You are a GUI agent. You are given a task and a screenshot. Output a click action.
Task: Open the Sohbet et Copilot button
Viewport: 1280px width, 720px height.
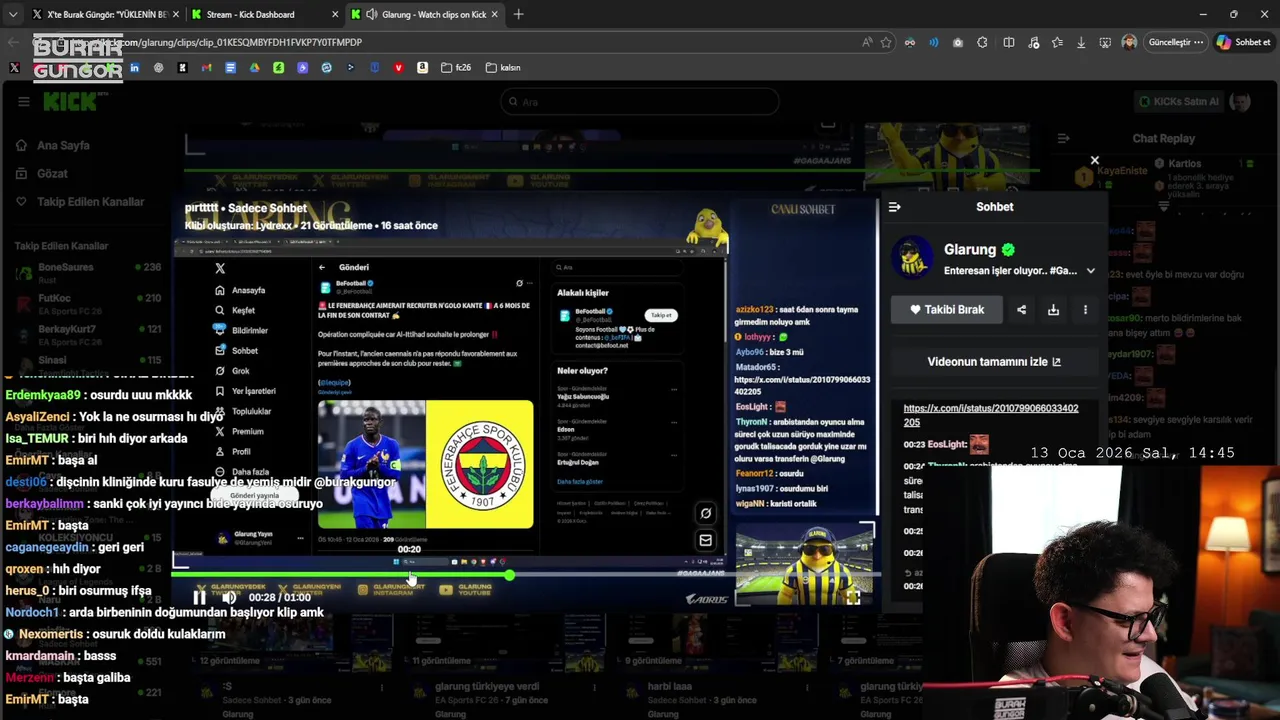(x=1243, y=42)
